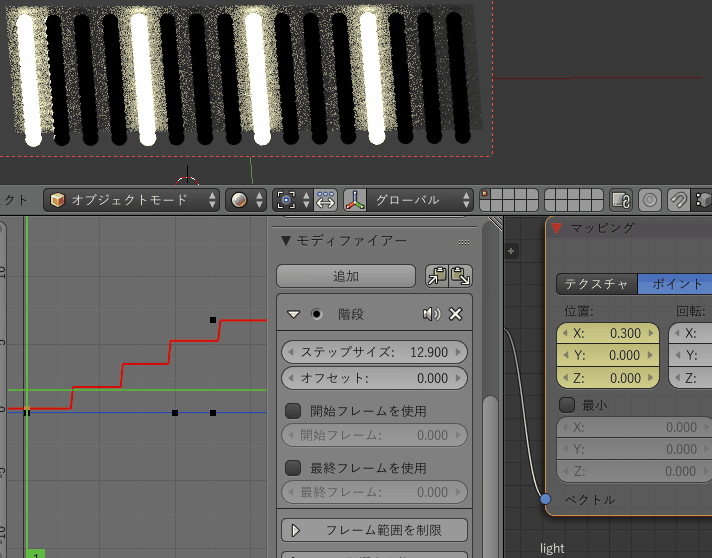Viewport: 712px width, 558px height.
Task: Open the グローバル orientation dropdown
Action: (420, 200)
